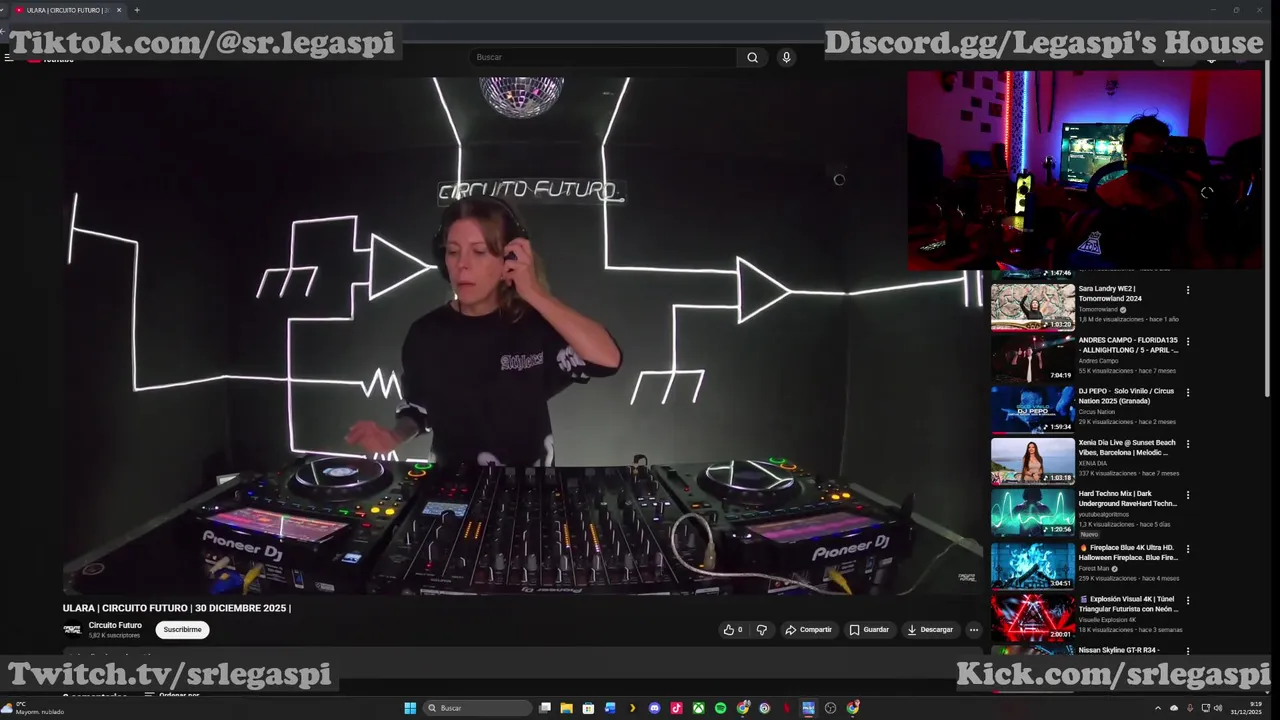Image resolution: width=1280 pixels, height=720 pixels.
Task: Open Microsoft Store from taskbar
Action: (x=588, y=708)
